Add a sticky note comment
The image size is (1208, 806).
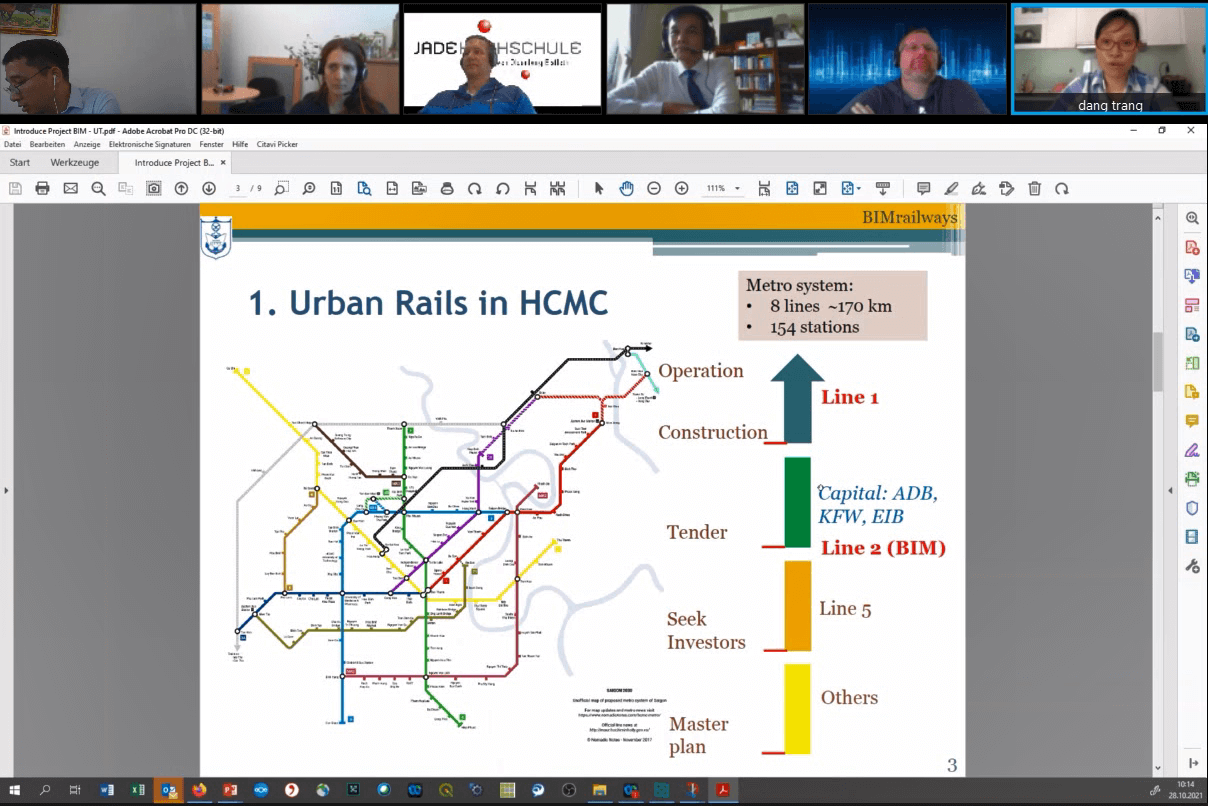point(923,188)
